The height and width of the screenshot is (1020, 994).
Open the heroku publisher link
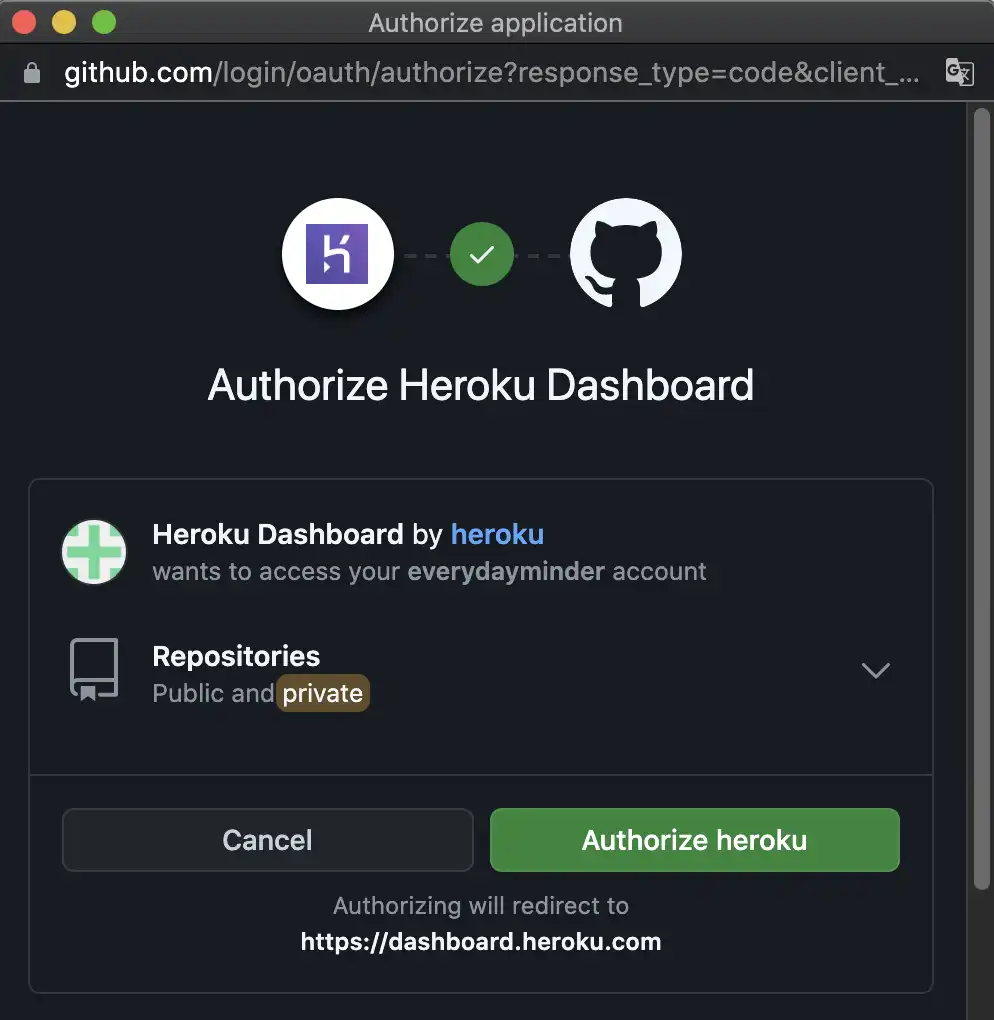pos(497,534)
